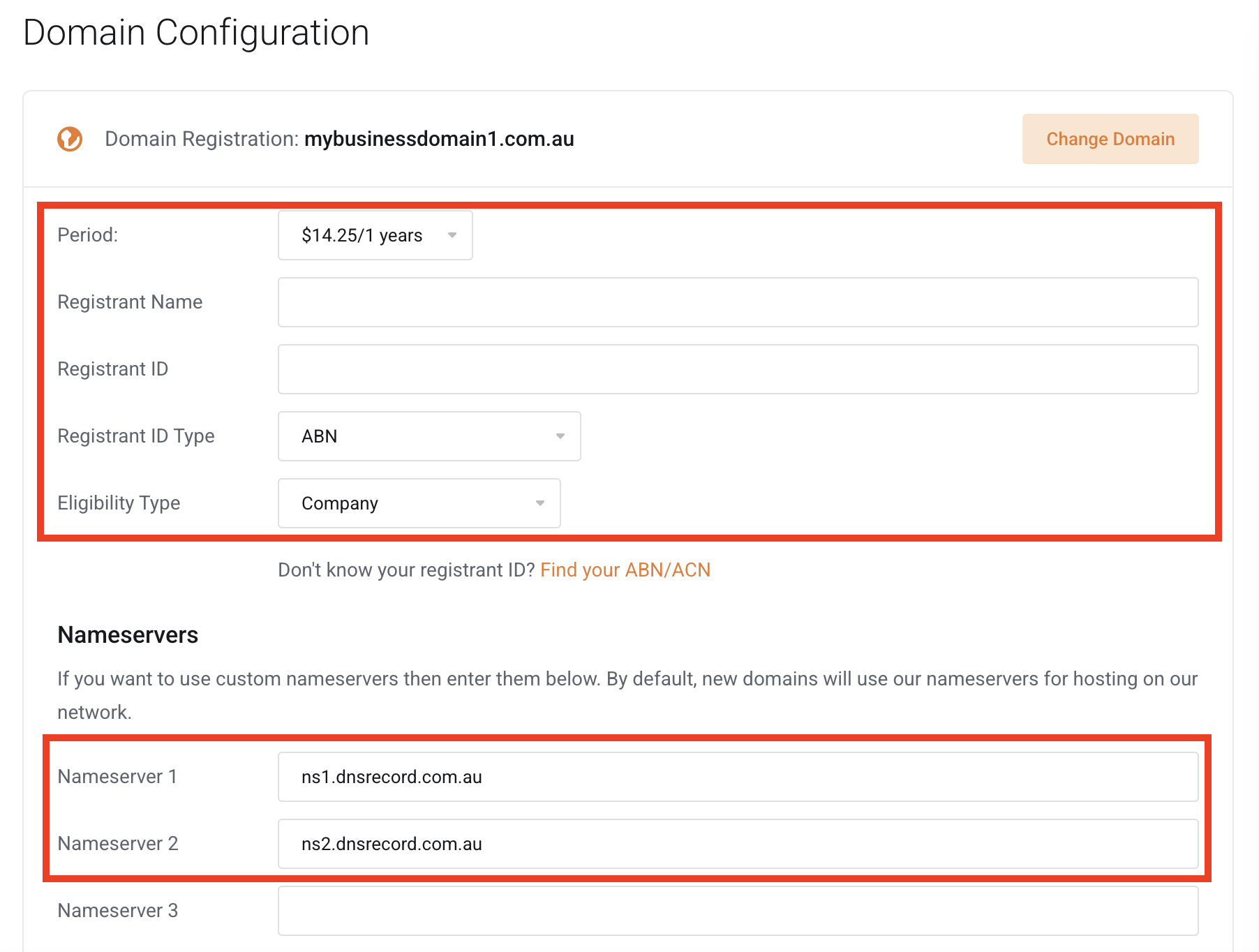Select the $14.25/1 years period value
1259x952 pixels.
(x=362, y=235)
